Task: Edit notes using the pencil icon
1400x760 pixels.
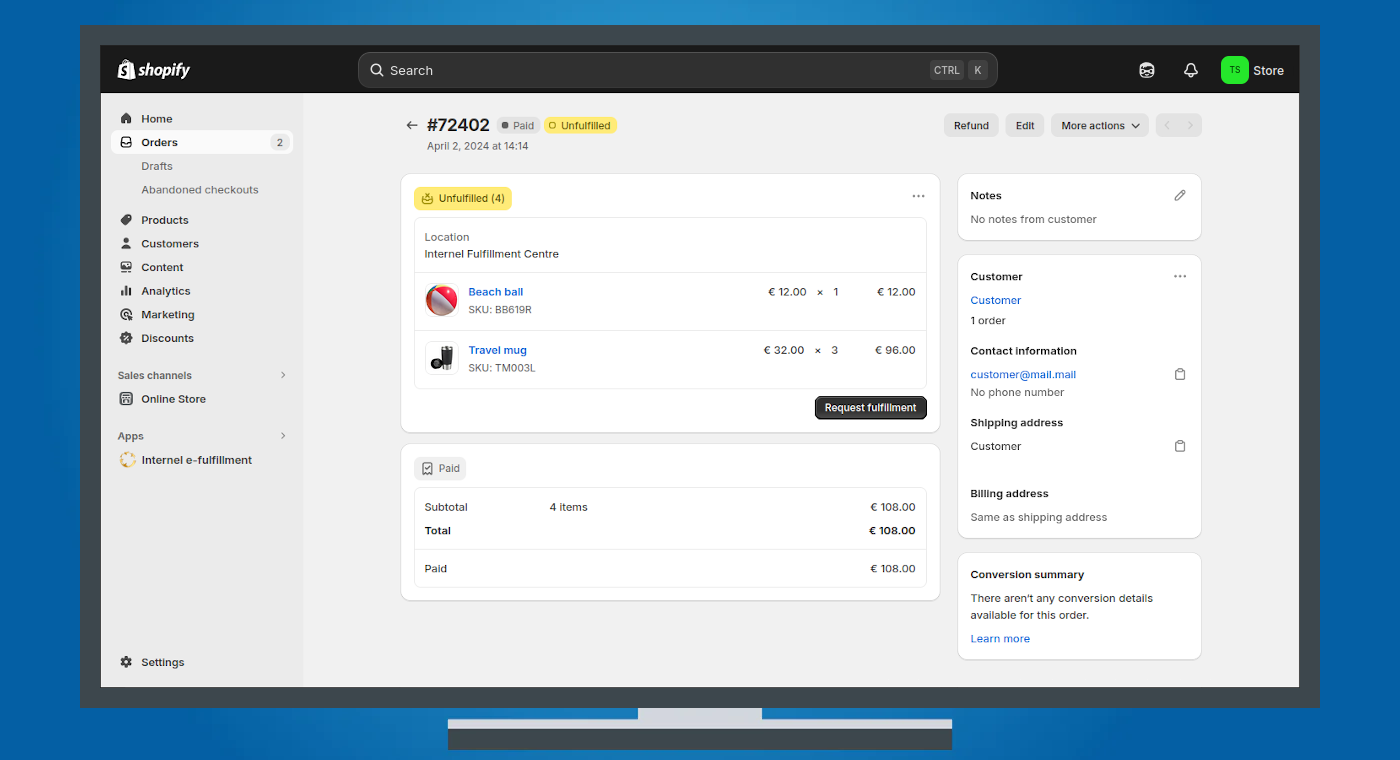Action: tap(1180, 196)
